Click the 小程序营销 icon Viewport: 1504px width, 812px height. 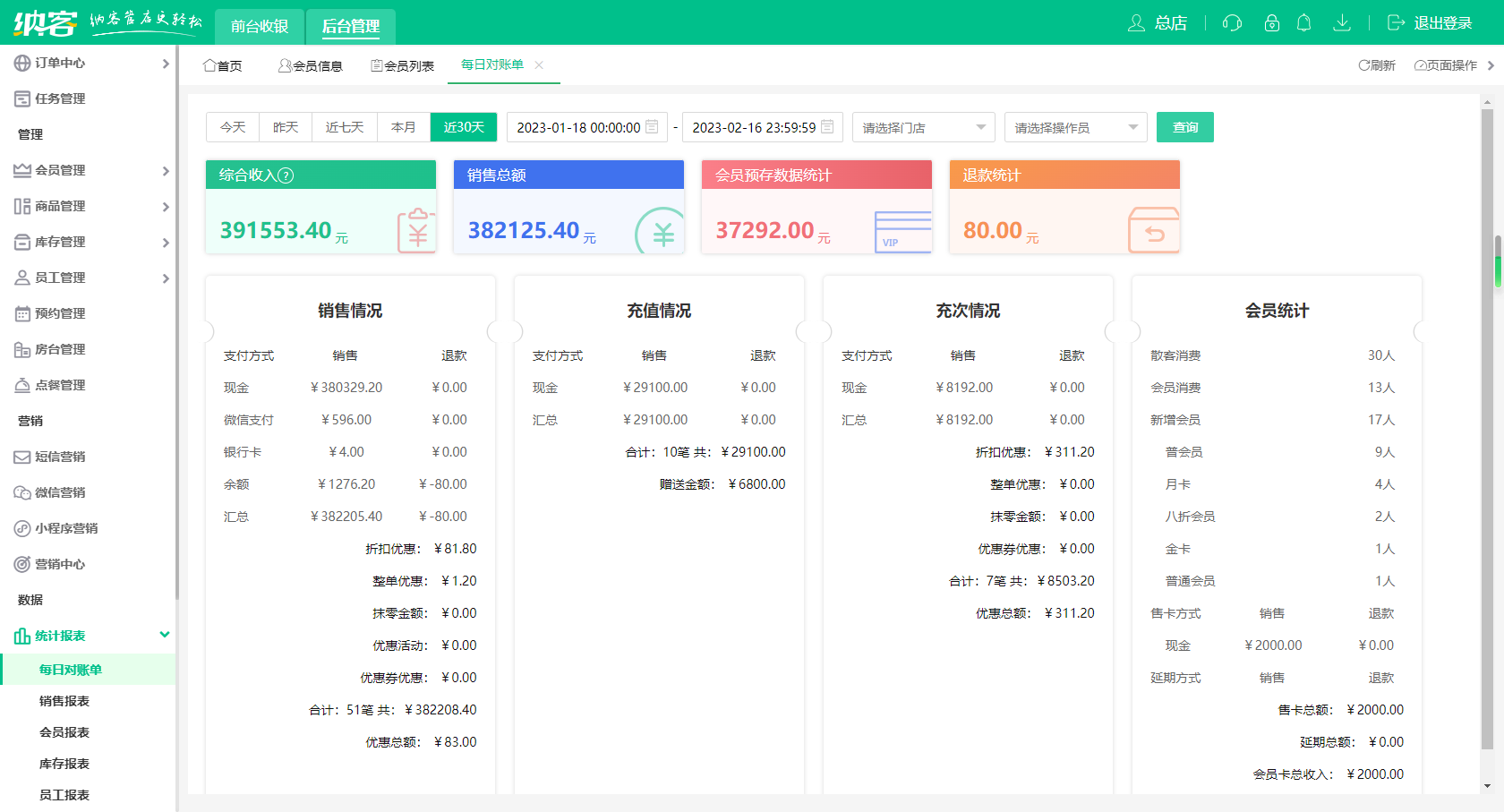22,528
